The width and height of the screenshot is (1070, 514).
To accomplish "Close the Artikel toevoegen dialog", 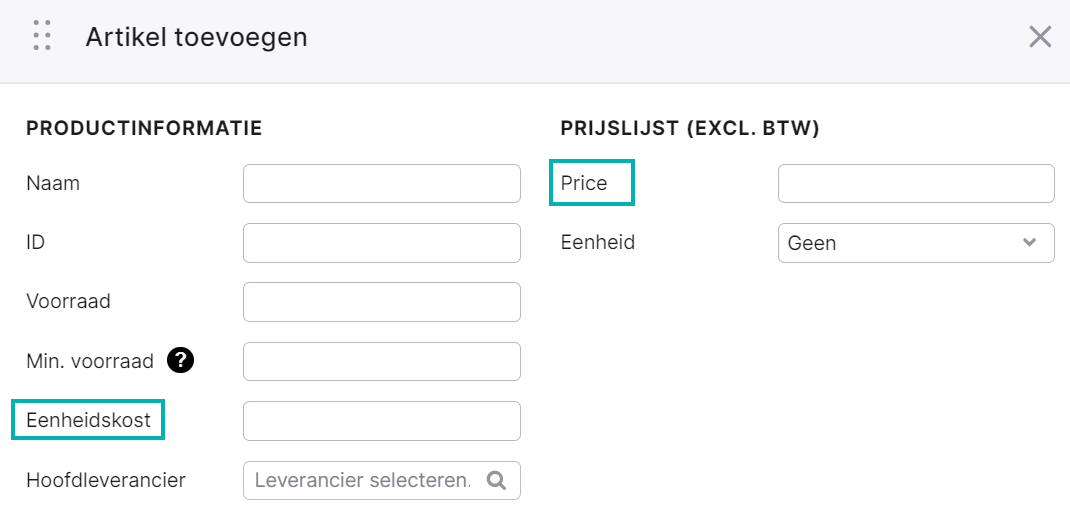I will pyautogui.click(x=1040, y=37).
